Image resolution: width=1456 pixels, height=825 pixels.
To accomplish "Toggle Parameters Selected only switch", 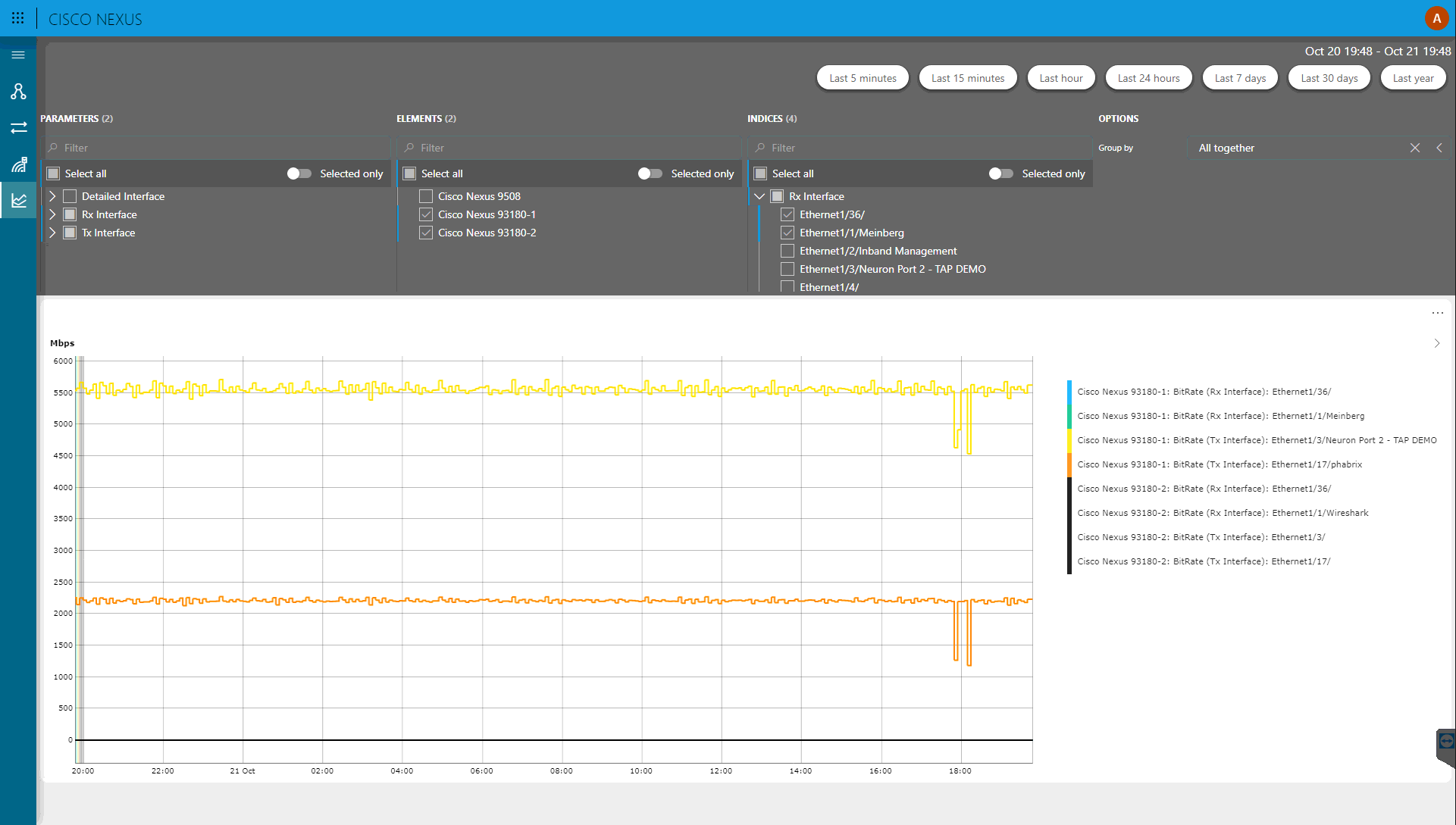I will click(x=299, y=173).
